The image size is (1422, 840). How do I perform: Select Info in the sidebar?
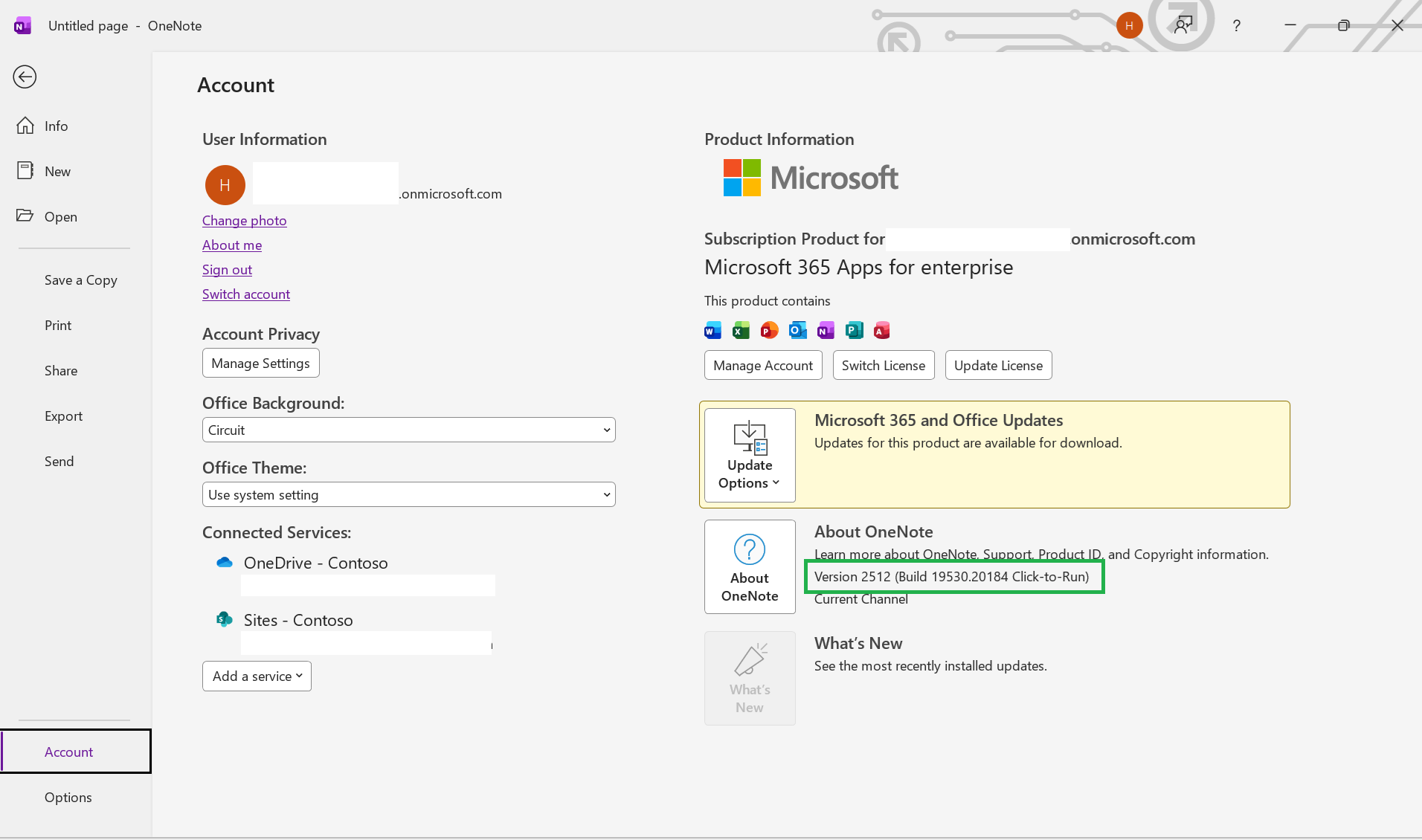pos(54,126)
